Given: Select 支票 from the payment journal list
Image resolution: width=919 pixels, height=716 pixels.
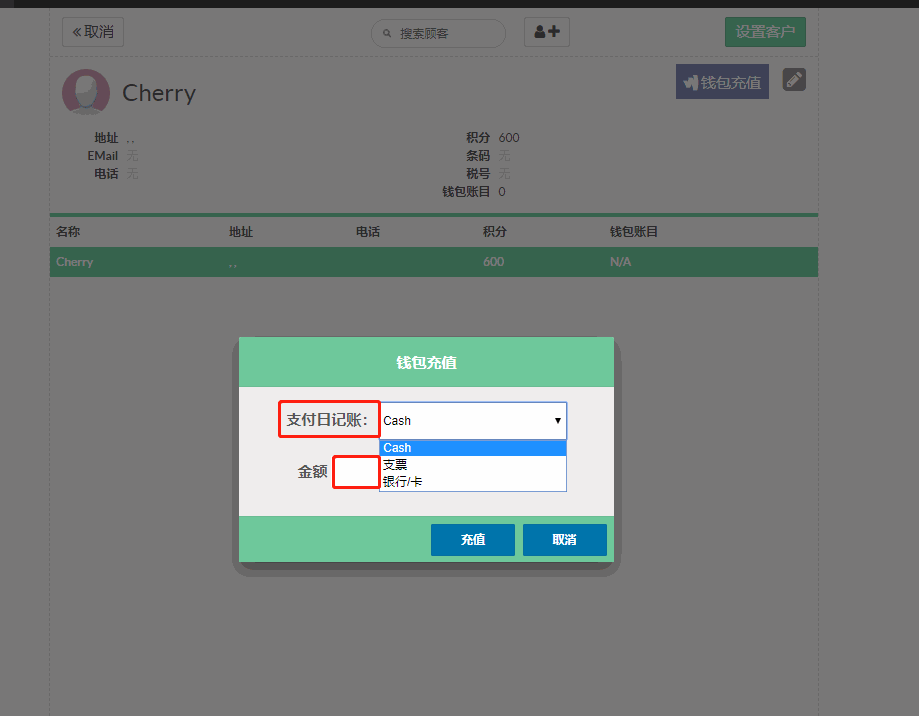Looking at the screenshot, I should tap(472, 464).
